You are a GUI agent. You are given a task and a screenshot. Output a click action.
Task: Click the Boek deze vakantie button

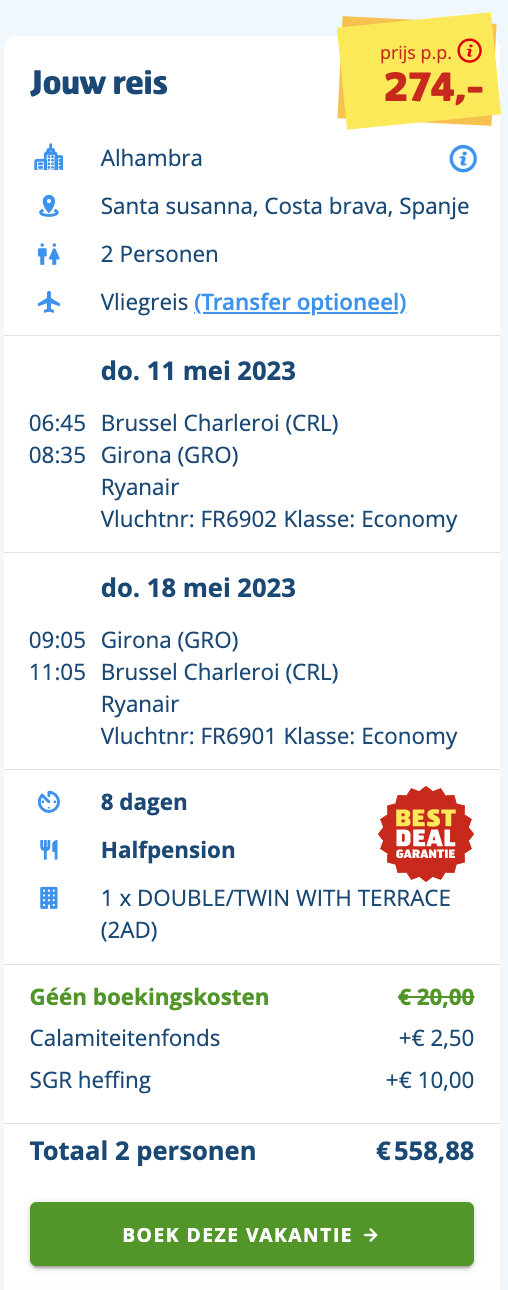coord(252,1235)
